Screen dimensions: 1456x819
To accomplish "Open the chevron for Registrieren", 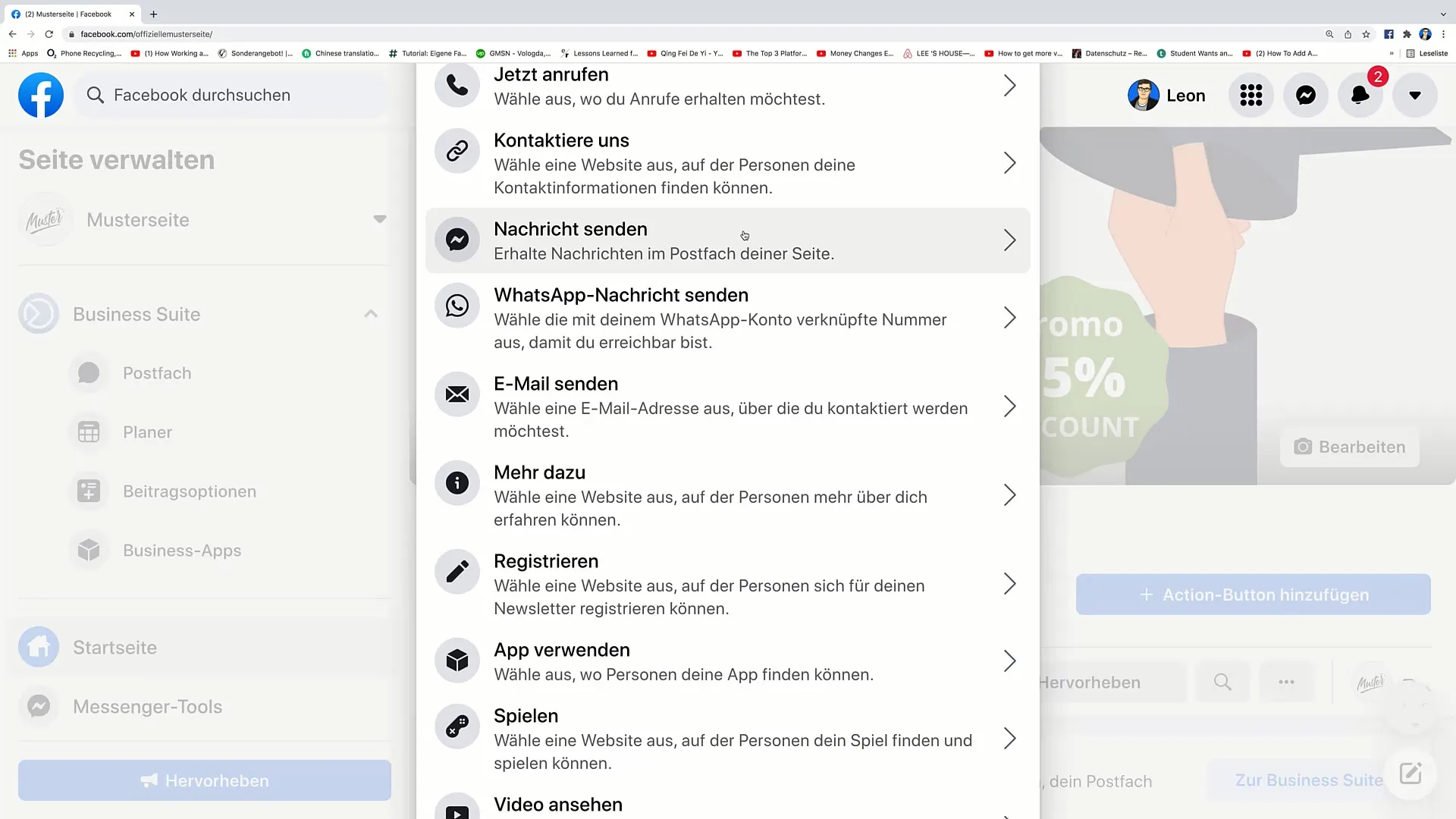I will 1010,584.
